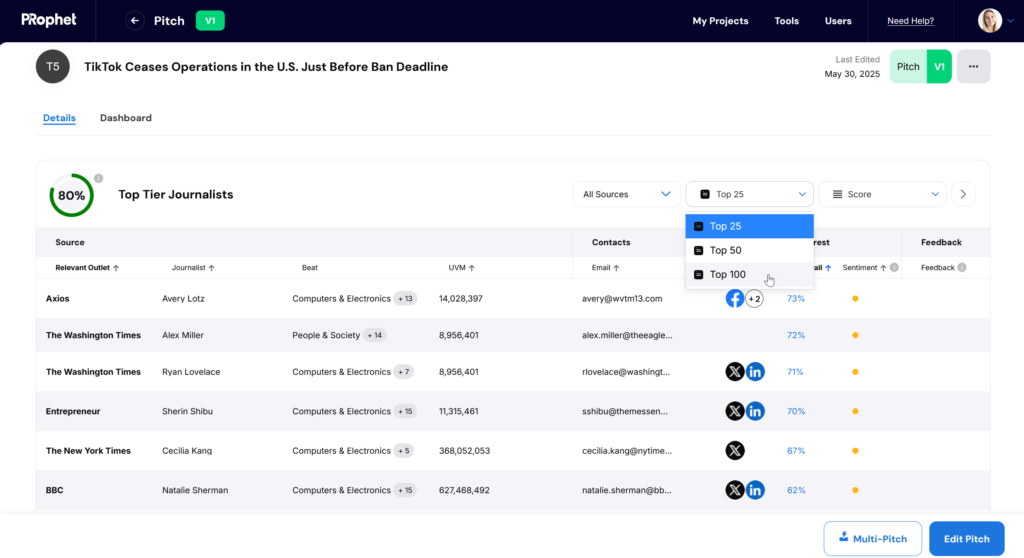Image resolution: width=1024 pixels, height=558 pixels.
Task: Click the three-dot more options button
Action: tap(973, 67)
